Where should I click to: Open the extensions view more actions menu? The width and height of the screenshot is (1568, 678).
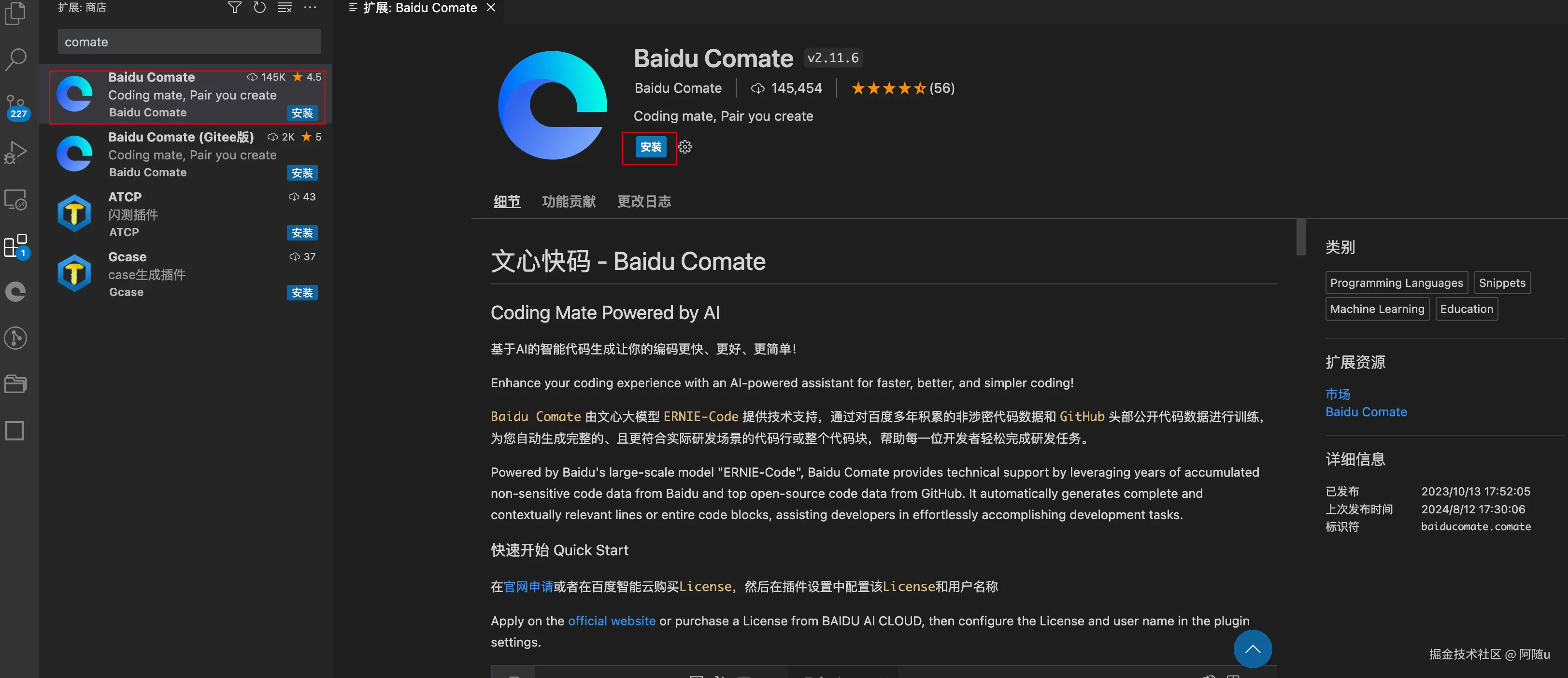[310, 8]
